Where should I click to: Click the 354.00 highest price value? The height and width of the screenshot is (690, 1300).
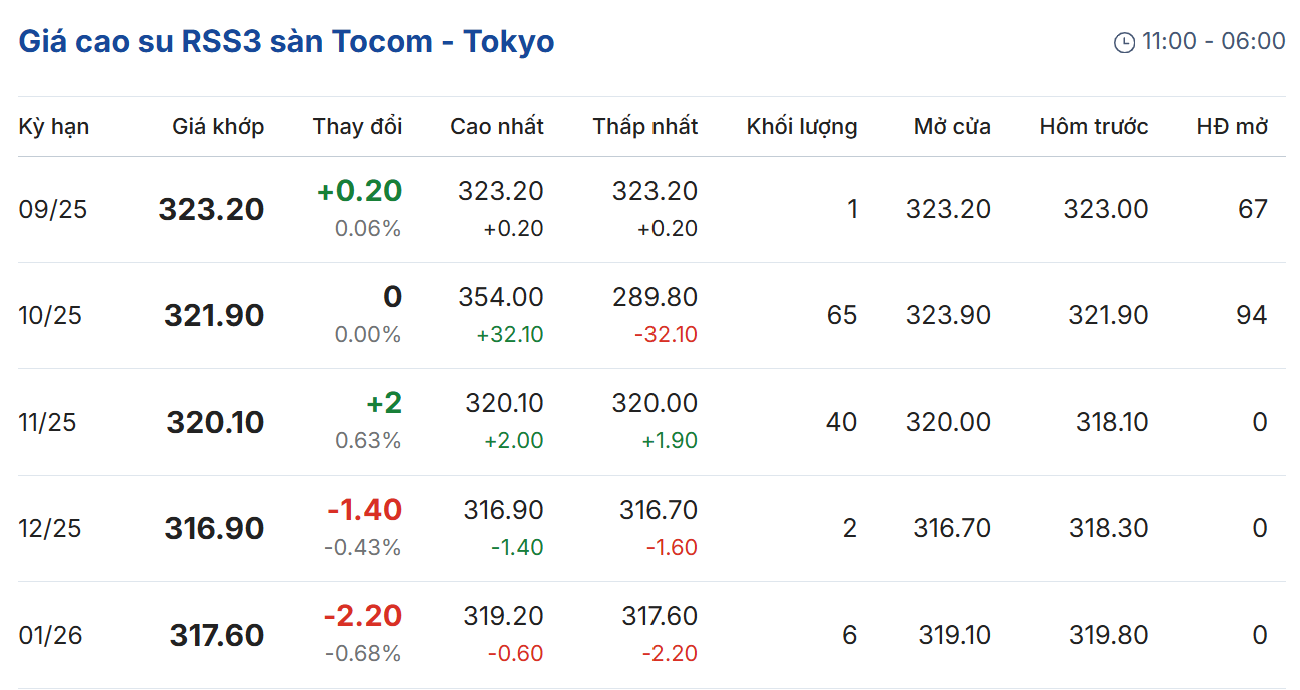501,297
